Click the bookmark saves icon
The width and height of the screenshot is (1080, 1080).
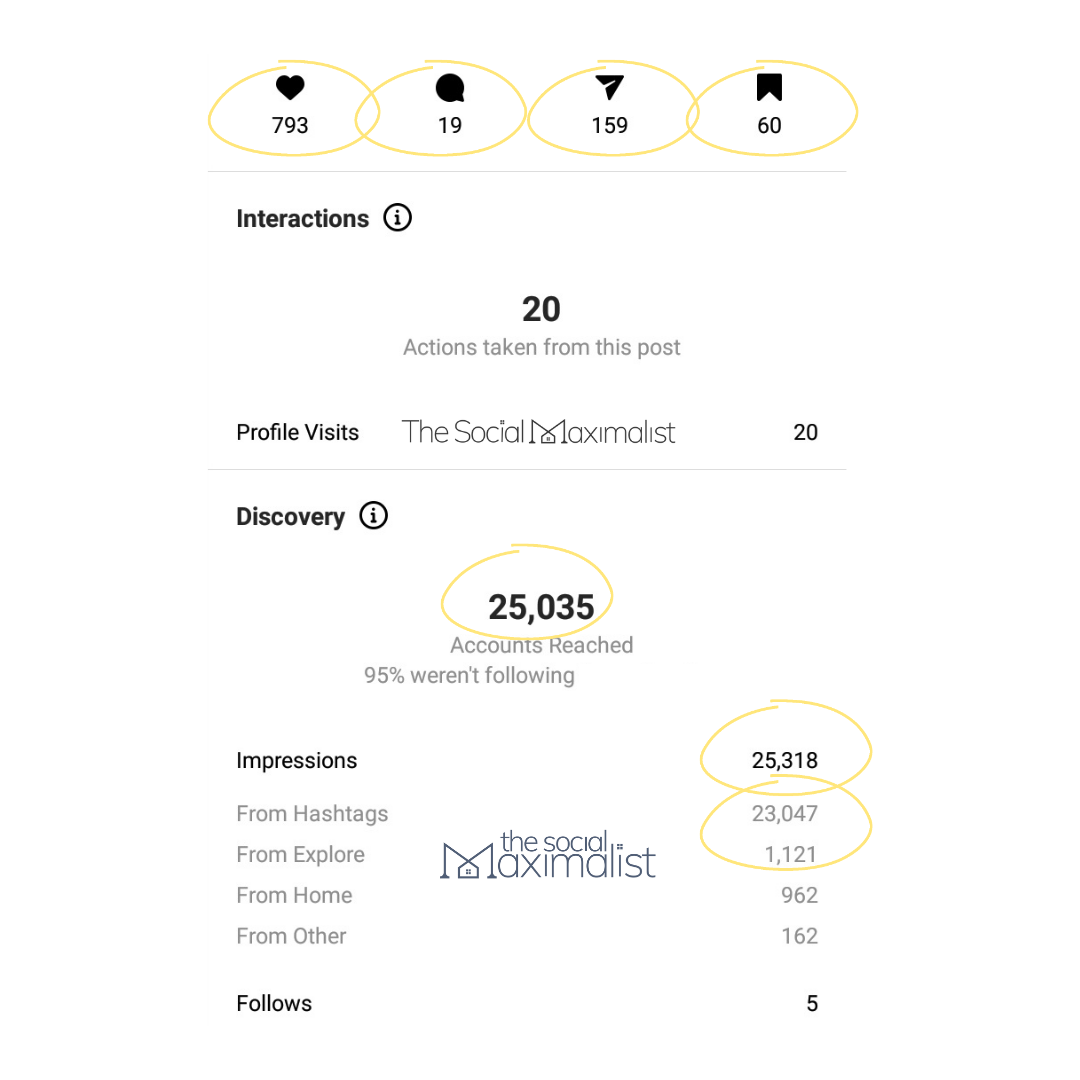pyautogui.click(x=769, y=87)
